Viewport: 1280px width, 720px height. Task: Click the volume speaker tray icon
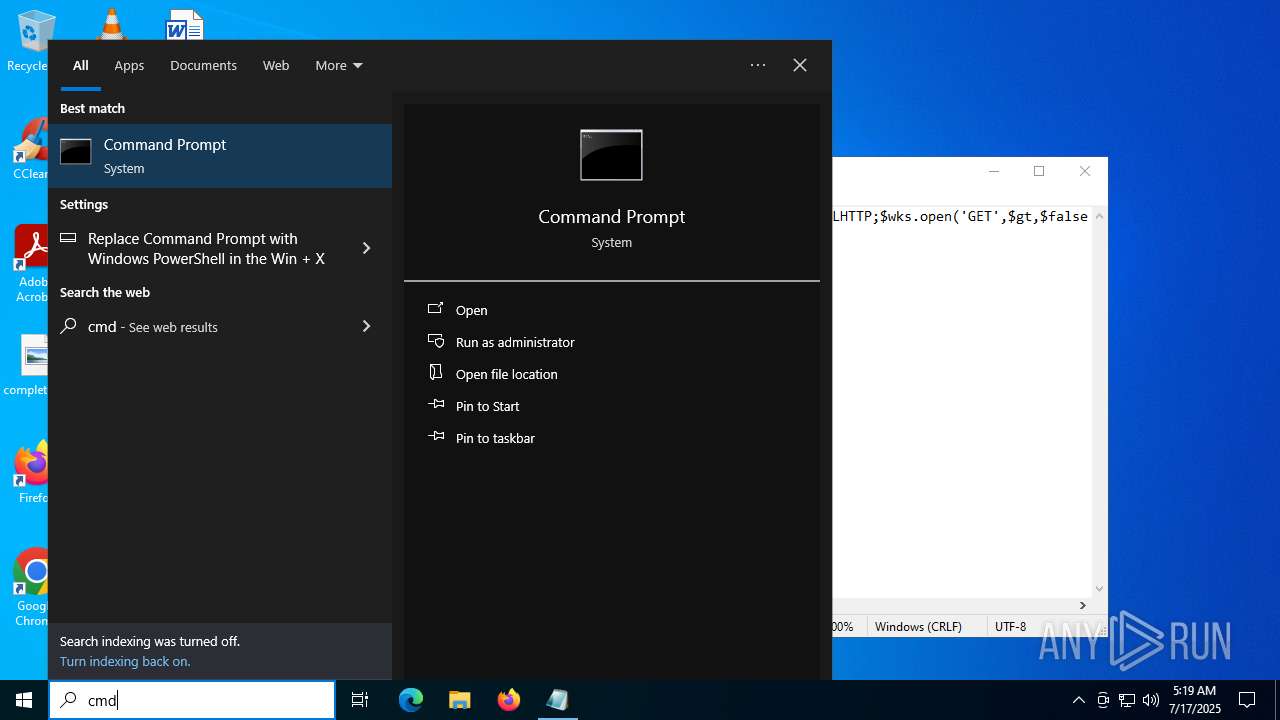(x=1151, y=700)
